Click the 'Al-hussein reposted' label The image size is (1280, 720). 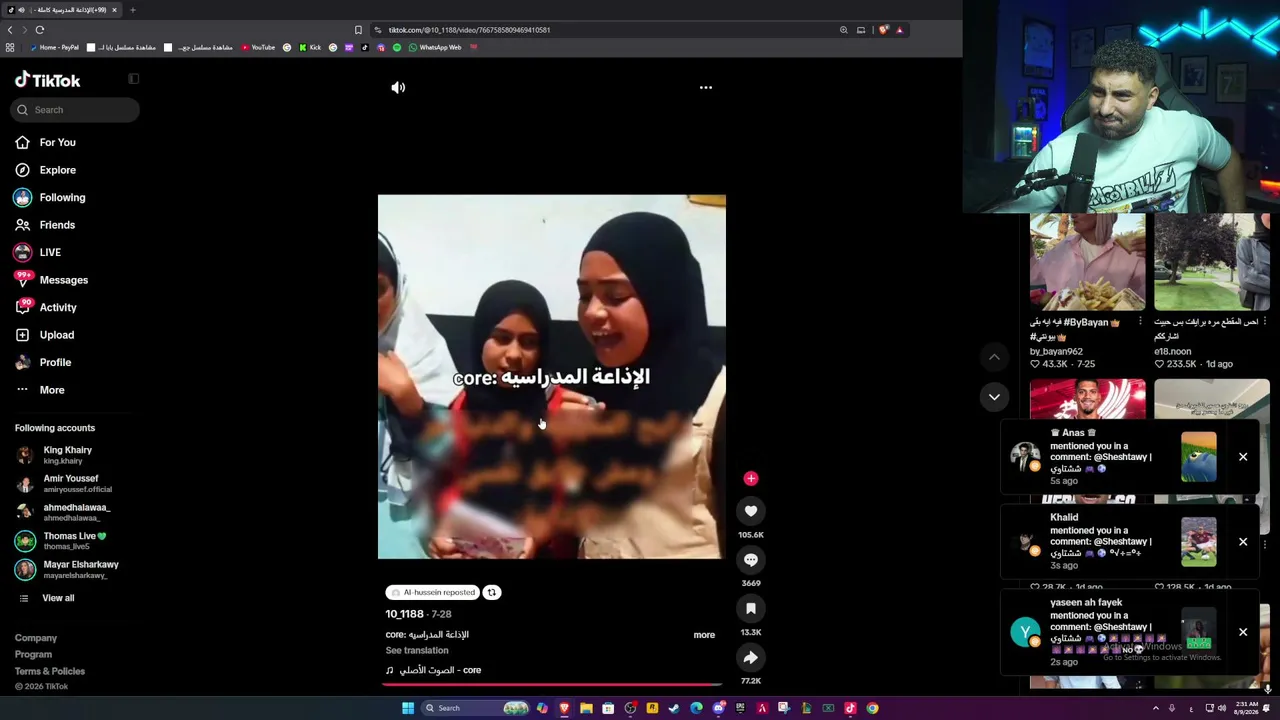click(432, 593)
